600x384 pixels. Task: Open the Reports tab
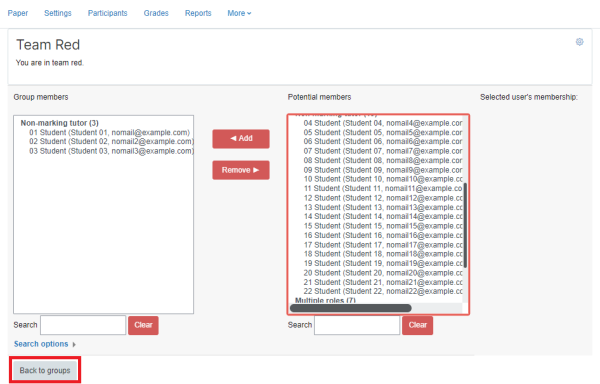click(x=198, y=13)
